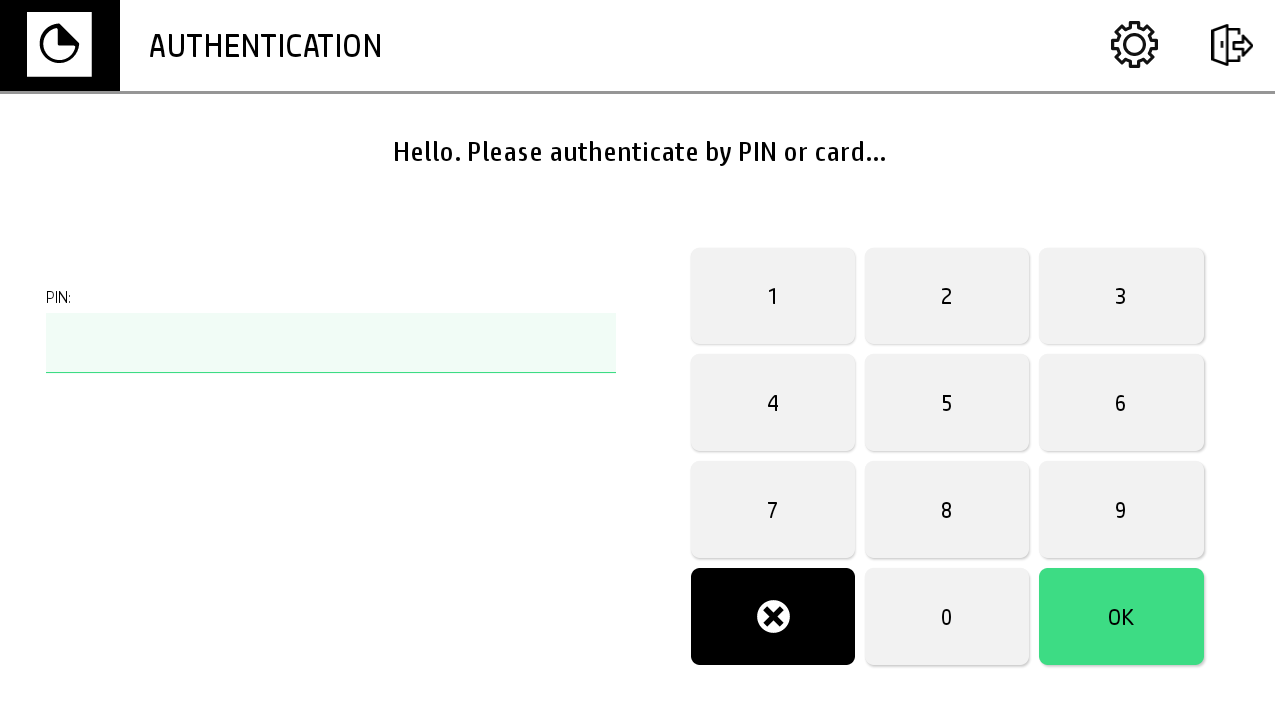Clear PIN with the black X button
Image resolution: width=1275 pixels, height=713 pixels.
tap(773, 616)
